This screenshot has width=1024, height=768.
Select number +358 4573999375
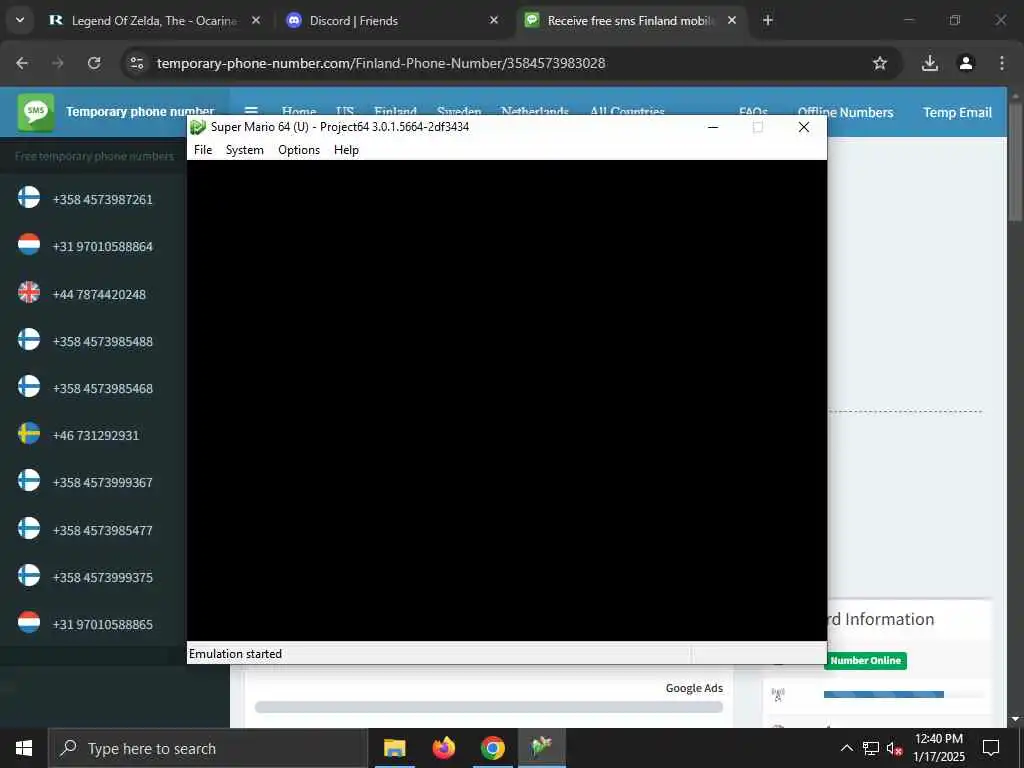[103, 577]
